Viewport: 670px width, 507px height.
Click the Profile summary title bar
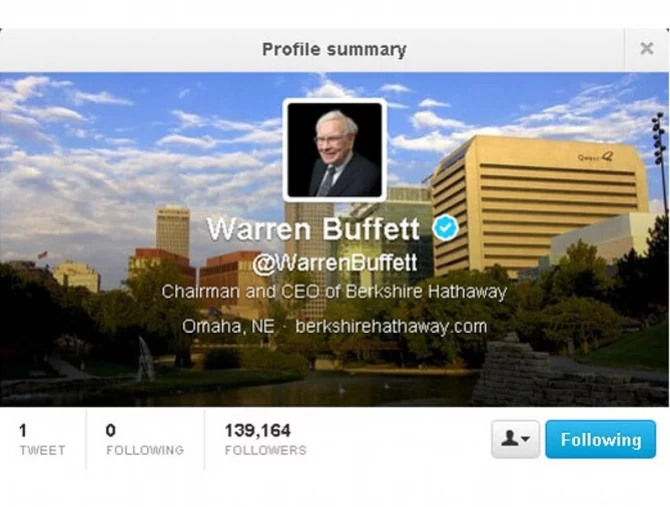(334, 50)
